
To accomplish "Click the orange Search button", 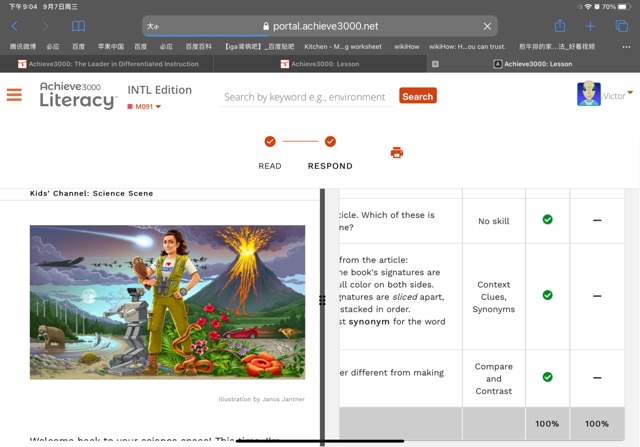I will pos(418,96).
